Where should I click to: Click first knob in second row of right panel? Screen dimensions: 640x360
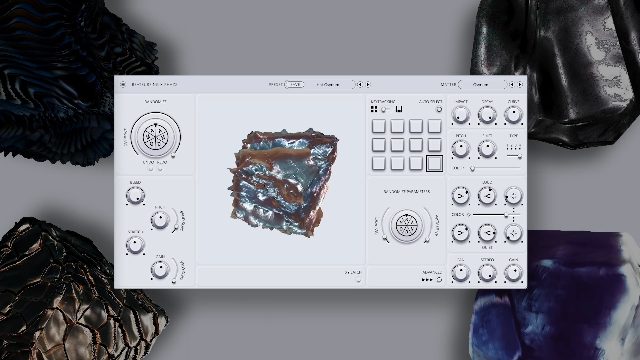point(461,149)
